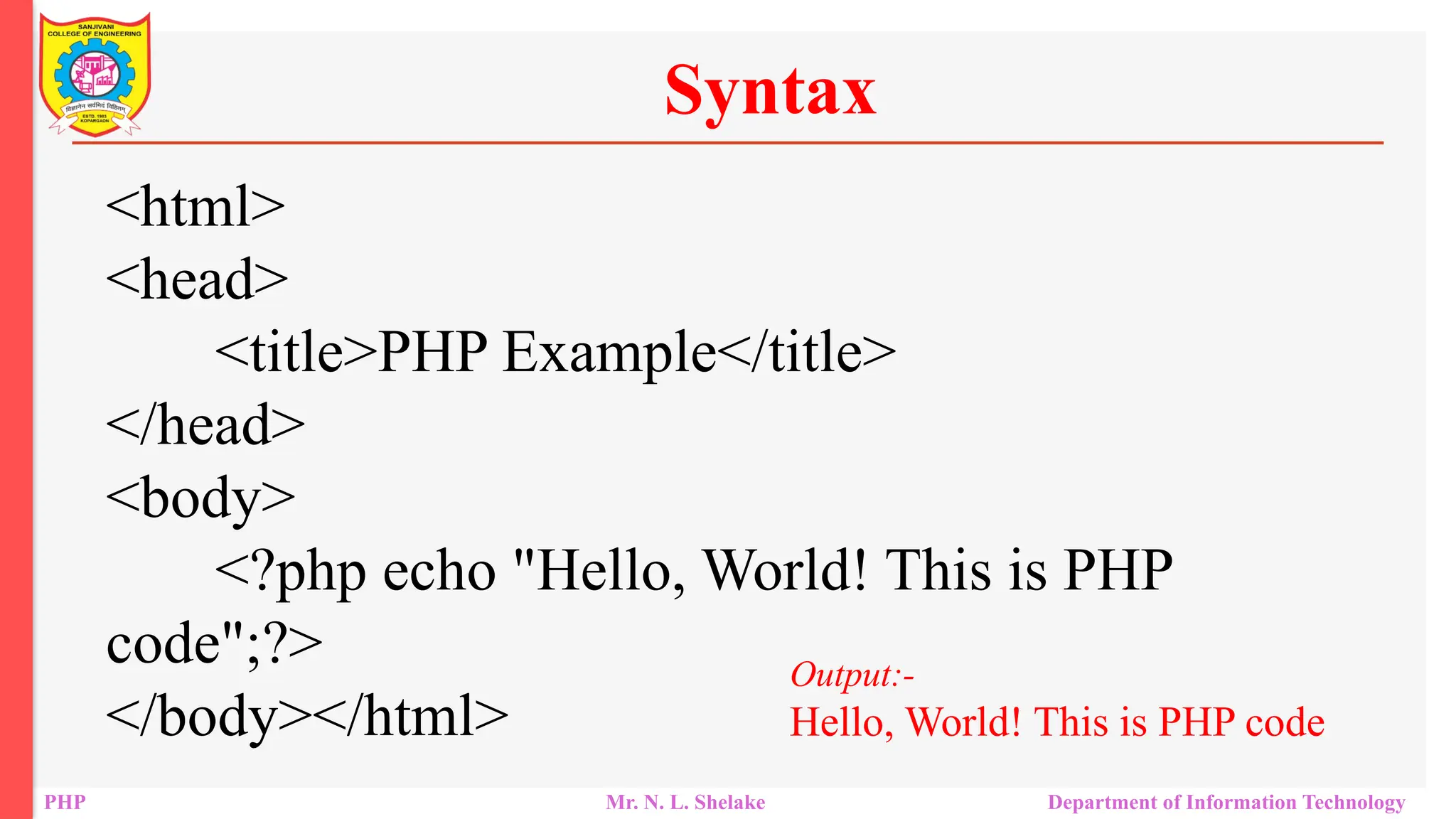Viewport: 1456px width, 819px height.
Task: Click the Sanjivani College of Engineering logo
Action: [x=95, y=75]
